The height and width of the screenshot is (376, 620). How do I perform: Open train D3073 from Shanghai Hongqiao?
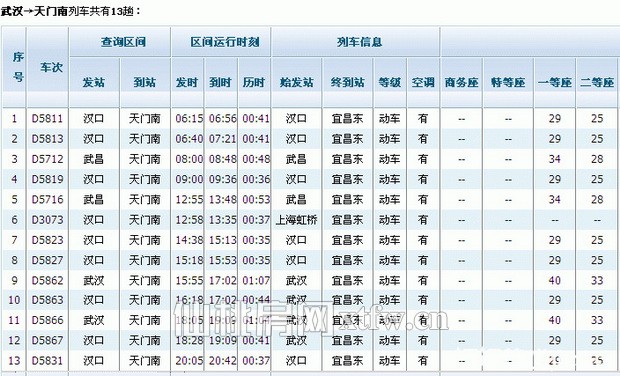pyautogui.click(x=47, y=219)
